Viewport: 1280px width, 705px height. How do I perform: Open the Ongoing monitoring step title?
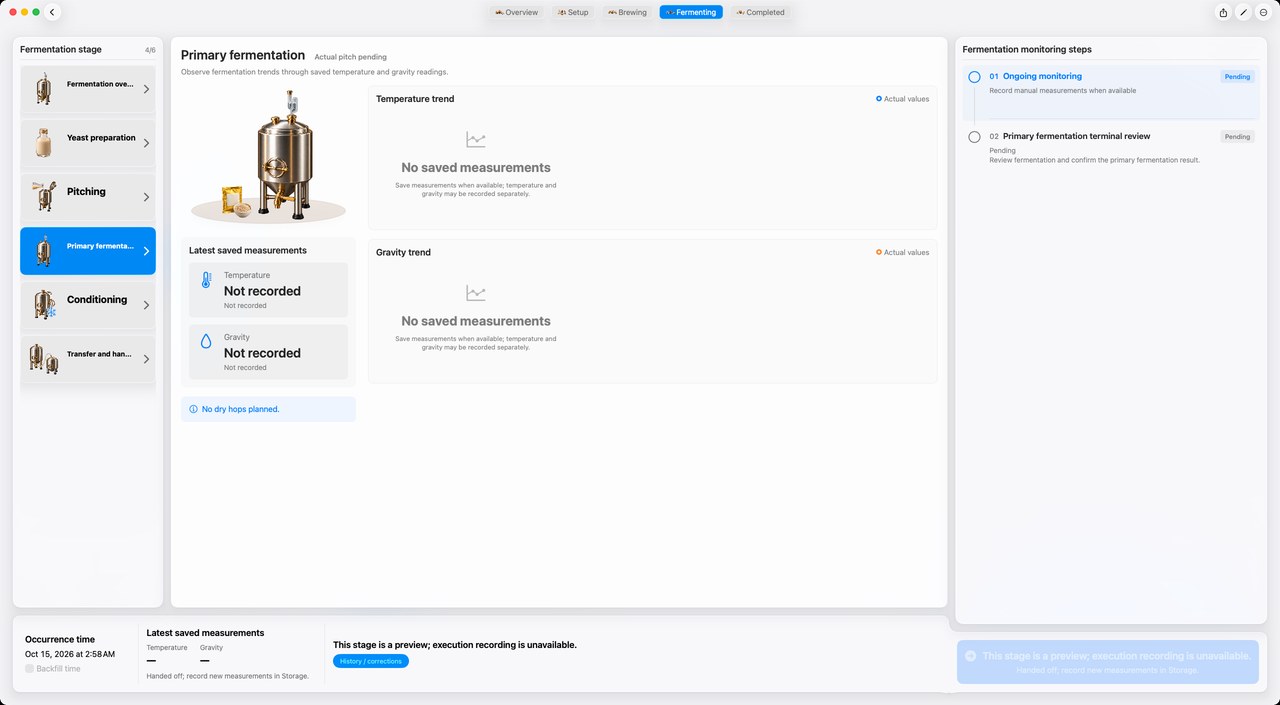[1042, 76]
